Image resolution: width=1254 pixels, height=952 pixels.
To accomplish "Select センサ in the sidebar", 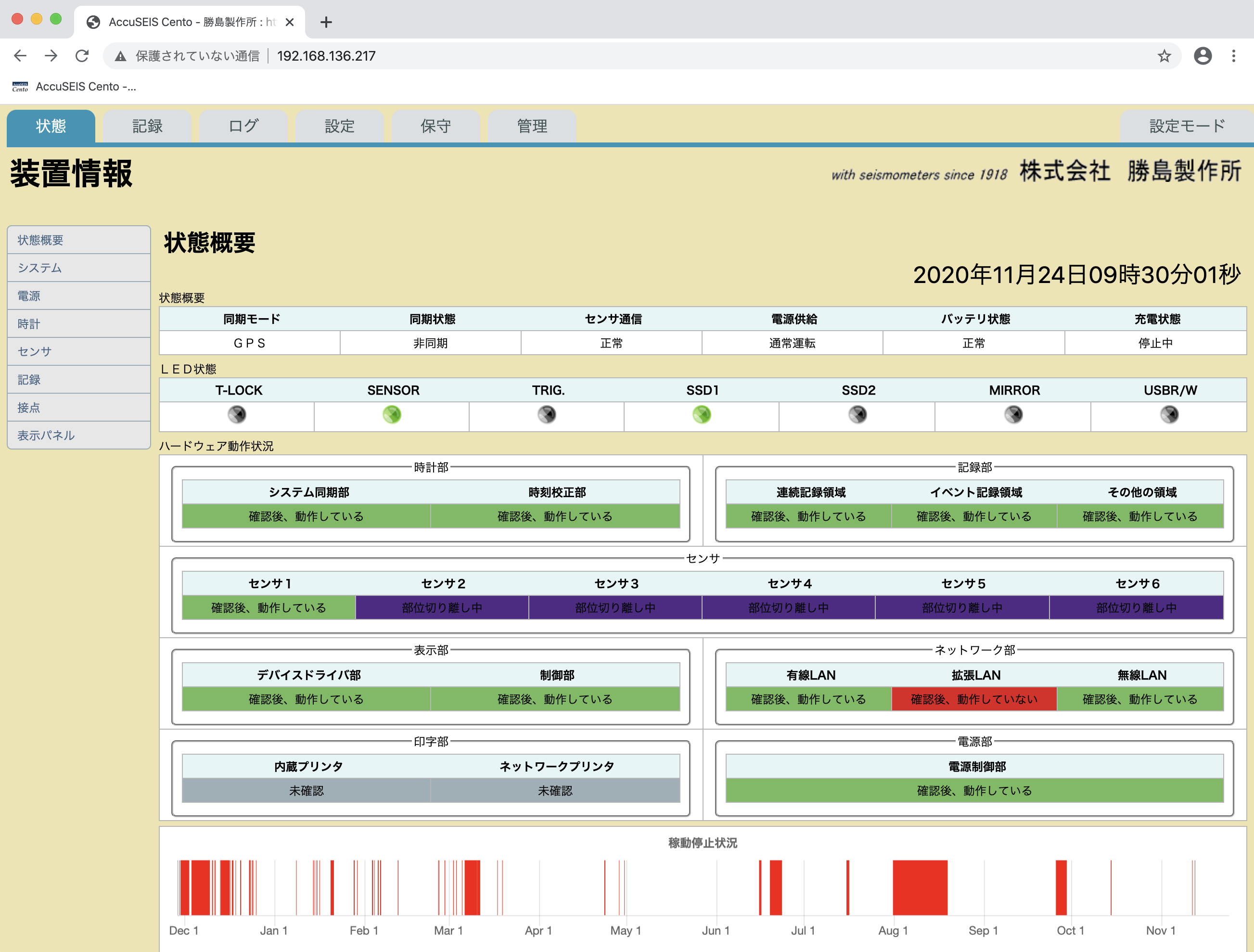I will click(x=35, y=351).
